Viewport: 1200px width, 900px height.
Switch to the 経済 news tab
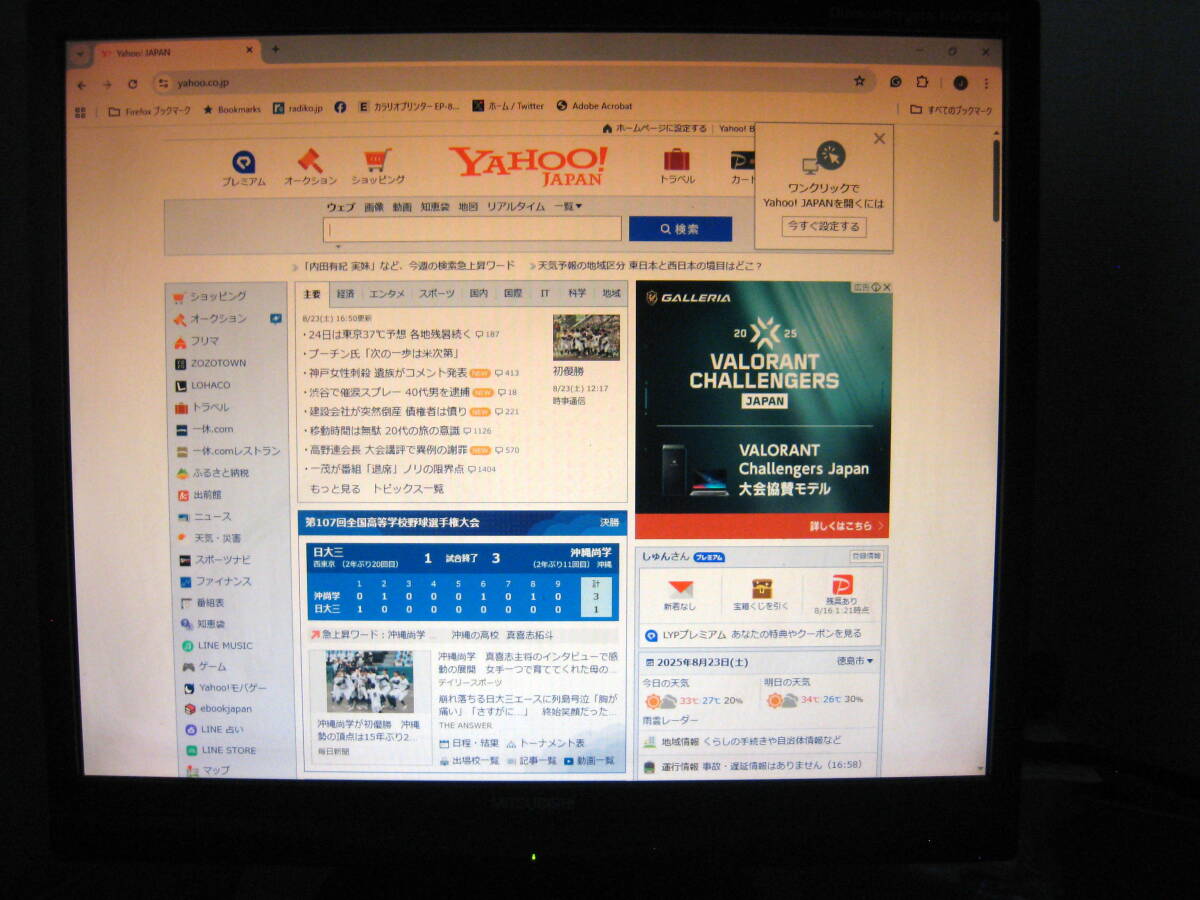coord(345,294)
